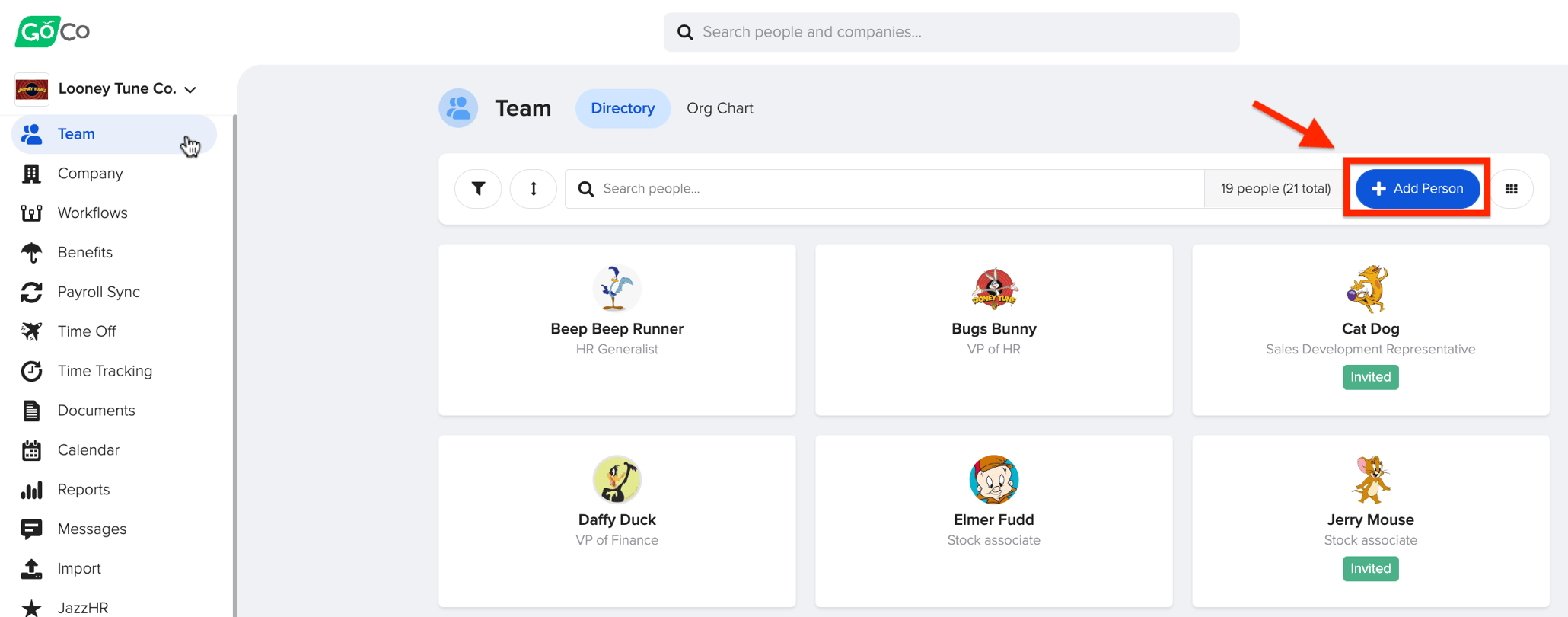Select Time Off airplane icon
Screen dimensions: 1568x617
coord(31,331)
